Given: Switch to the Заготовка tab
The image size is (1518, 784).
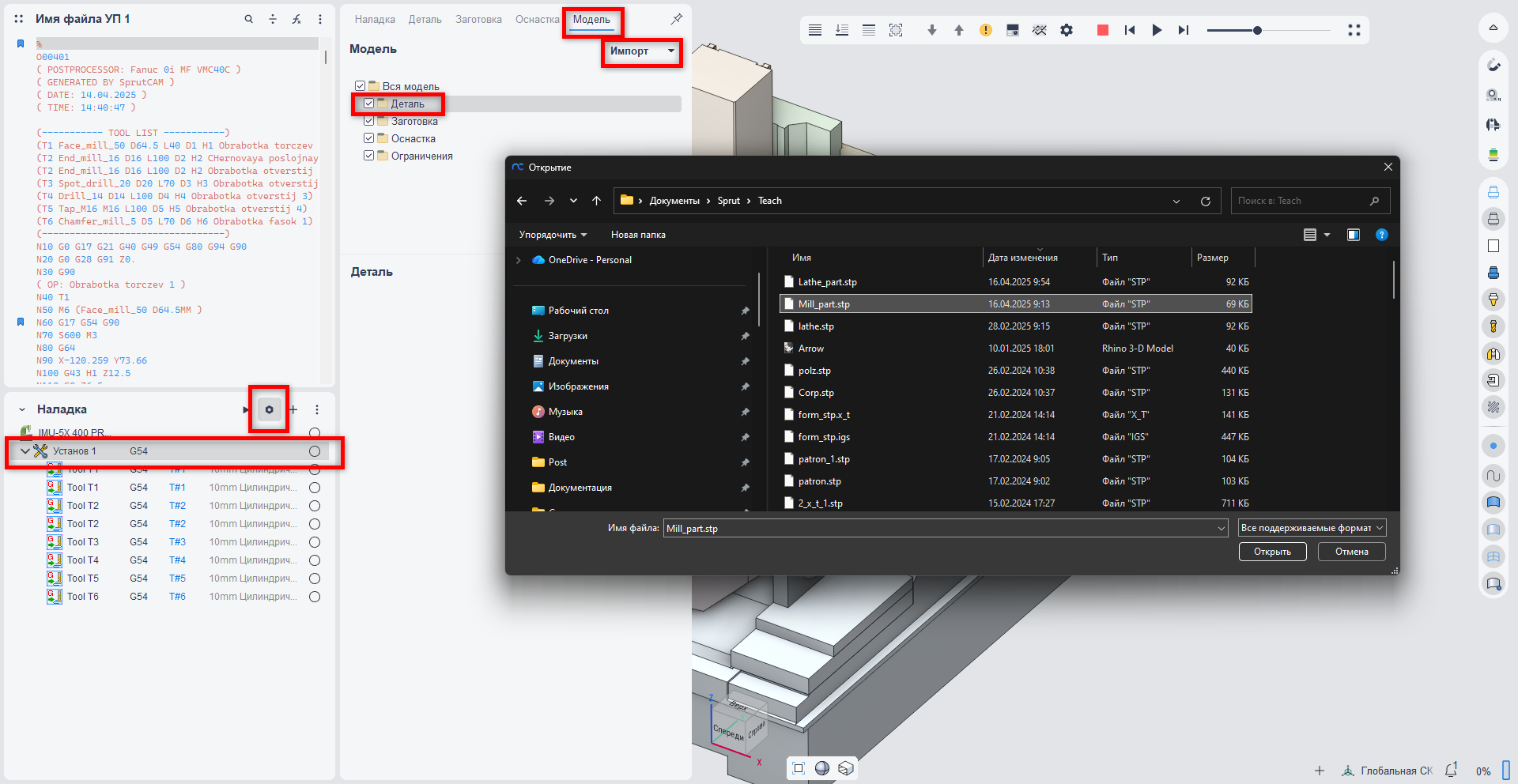Looking at the screenshot, I should [478, 20].
